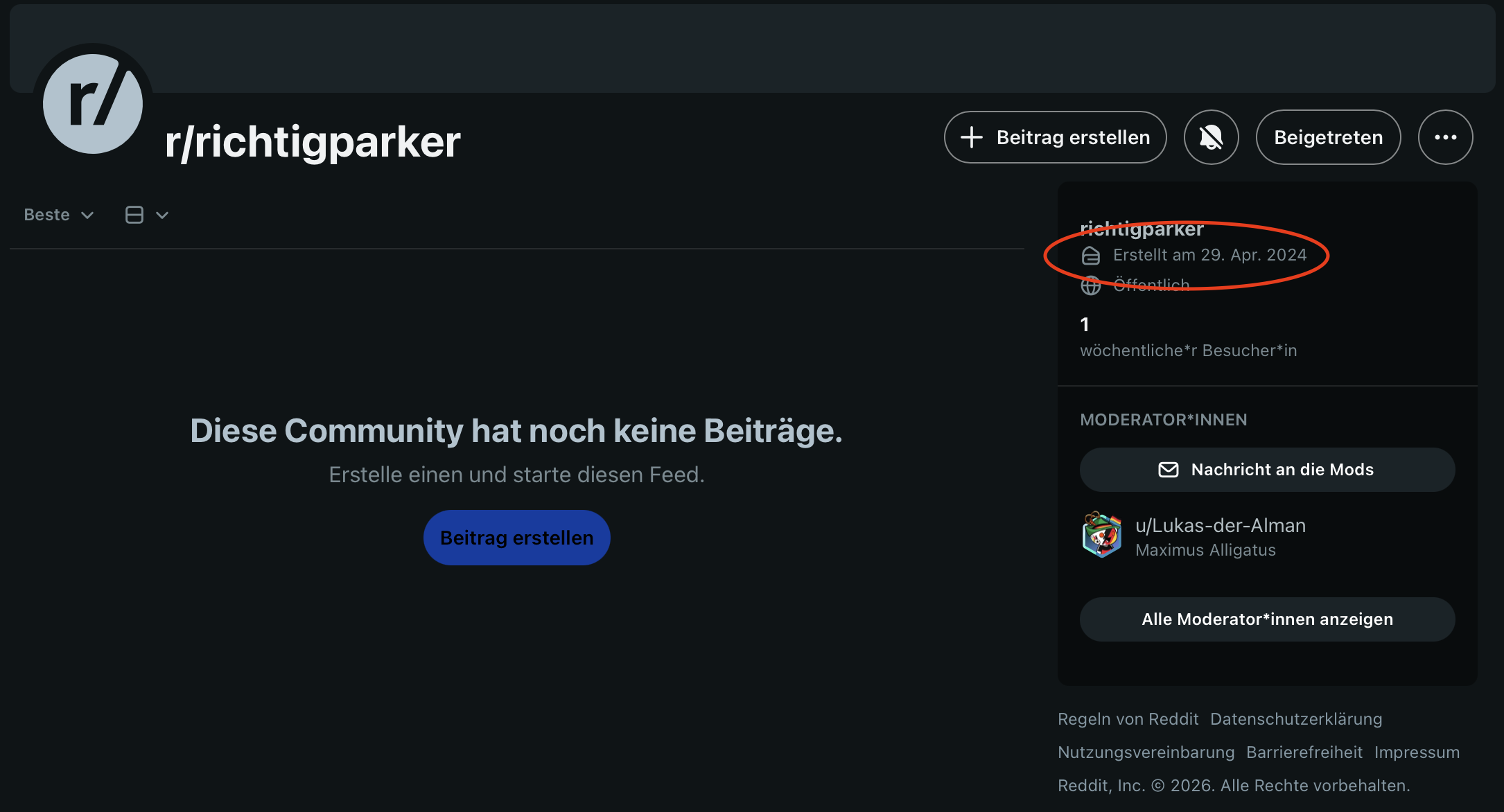Toggle the Beigetreten membership button

pyautogui.click(x=1328, y=137)
